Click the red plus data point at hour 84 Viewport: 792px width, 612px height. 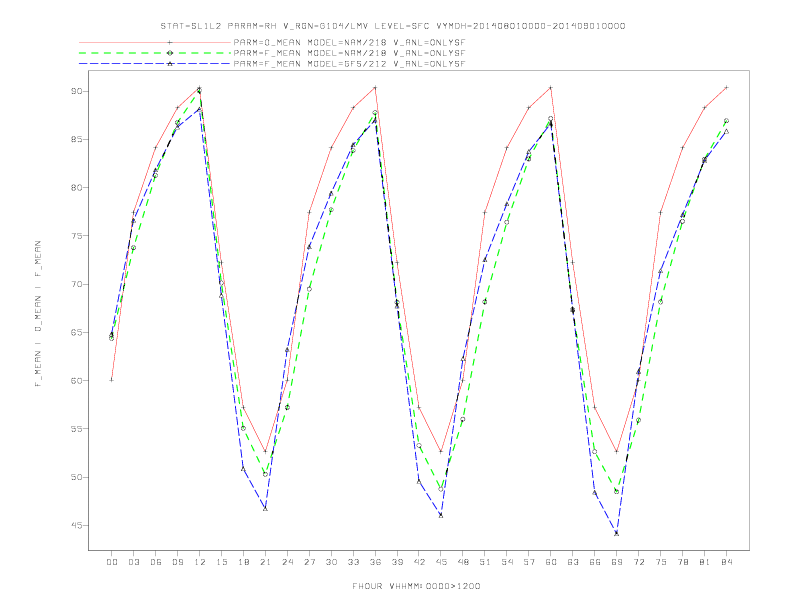tap(726, 87)
